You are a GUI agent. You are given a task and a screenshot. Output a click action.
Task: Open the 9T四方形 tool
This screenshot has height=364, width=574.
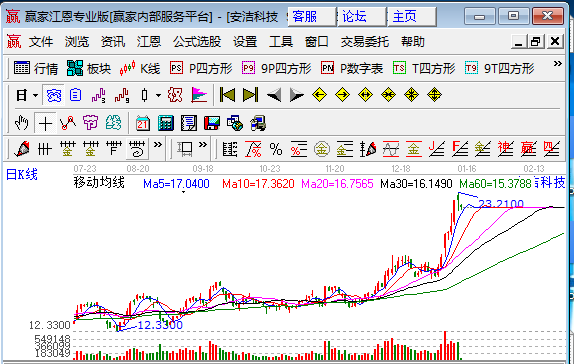pos(499,68)
